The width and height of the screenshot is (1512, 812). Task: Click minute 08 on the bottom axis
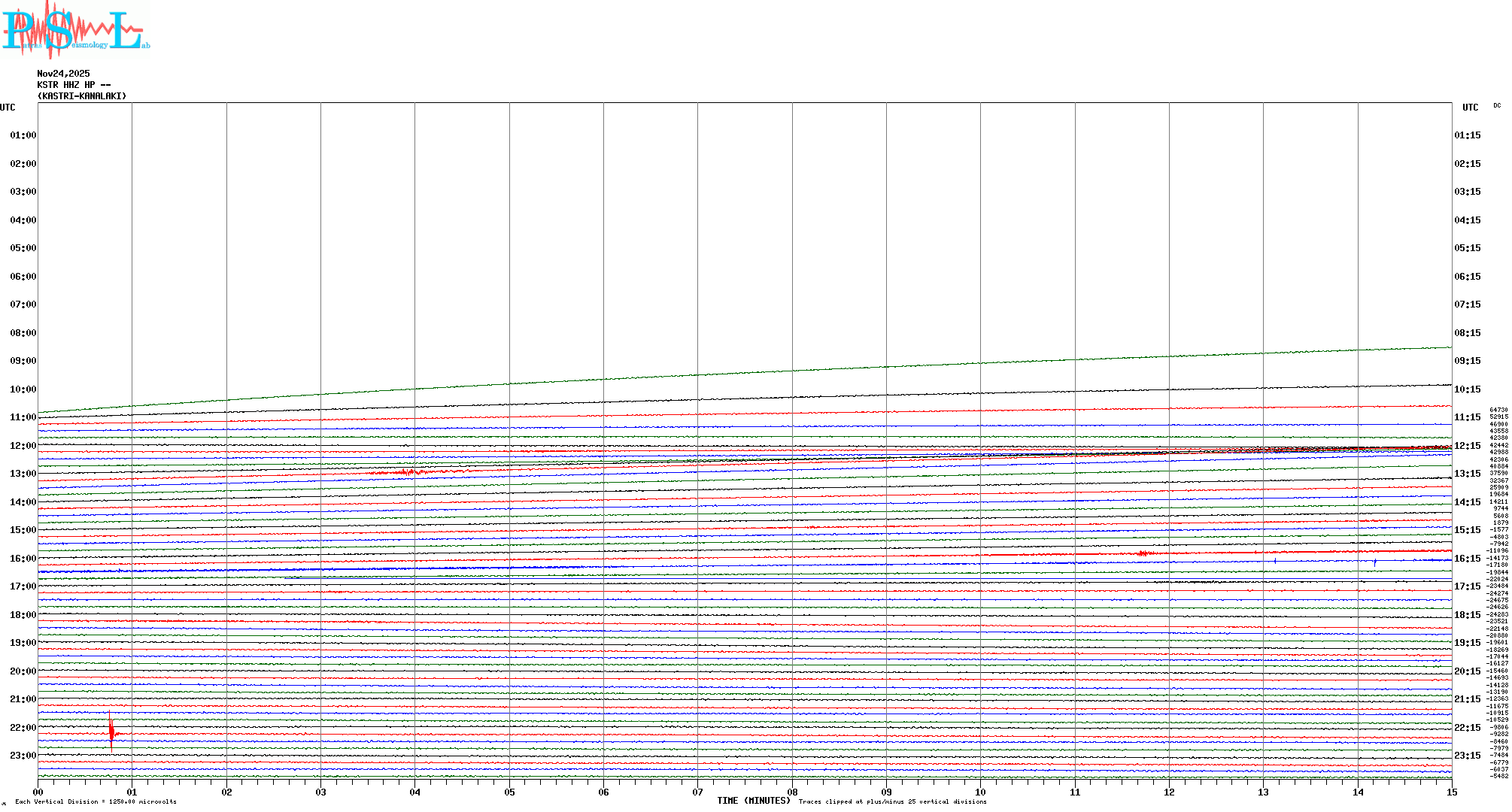[792, 792]
